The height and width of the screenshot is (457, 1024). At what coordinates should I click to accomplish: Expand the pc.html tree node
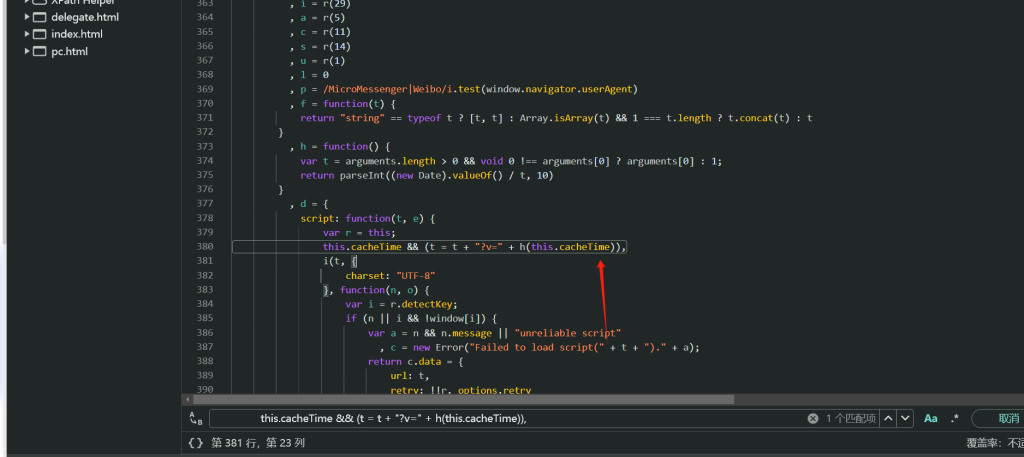[x=26, y=51]
